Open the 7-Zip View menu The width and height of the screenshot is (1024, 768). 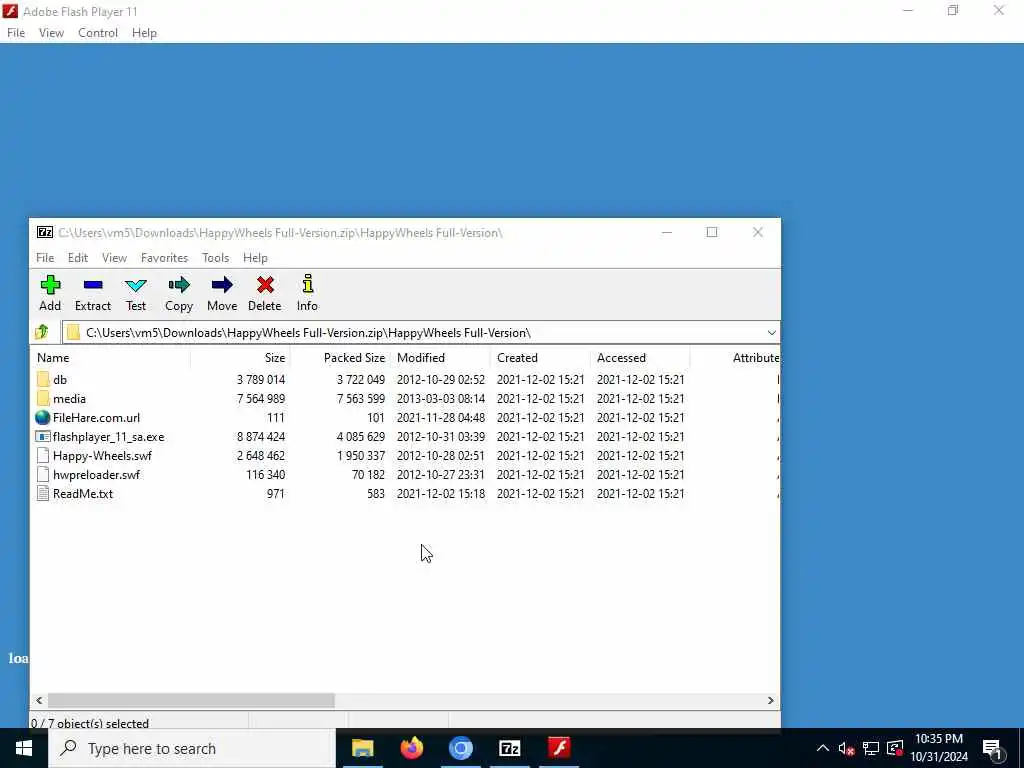tap(114, 257)
